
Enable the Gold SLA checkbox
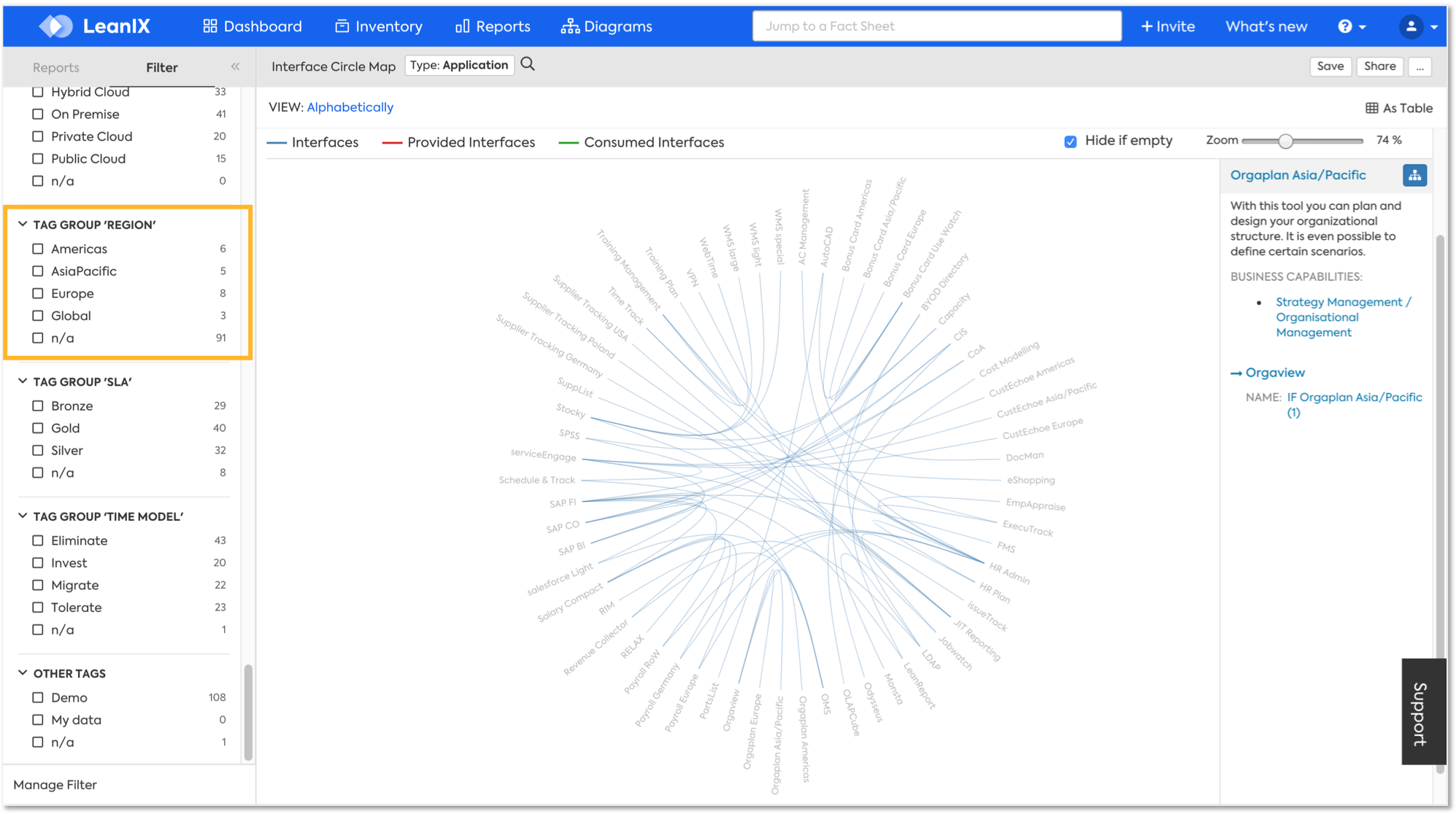pos(38,428)
